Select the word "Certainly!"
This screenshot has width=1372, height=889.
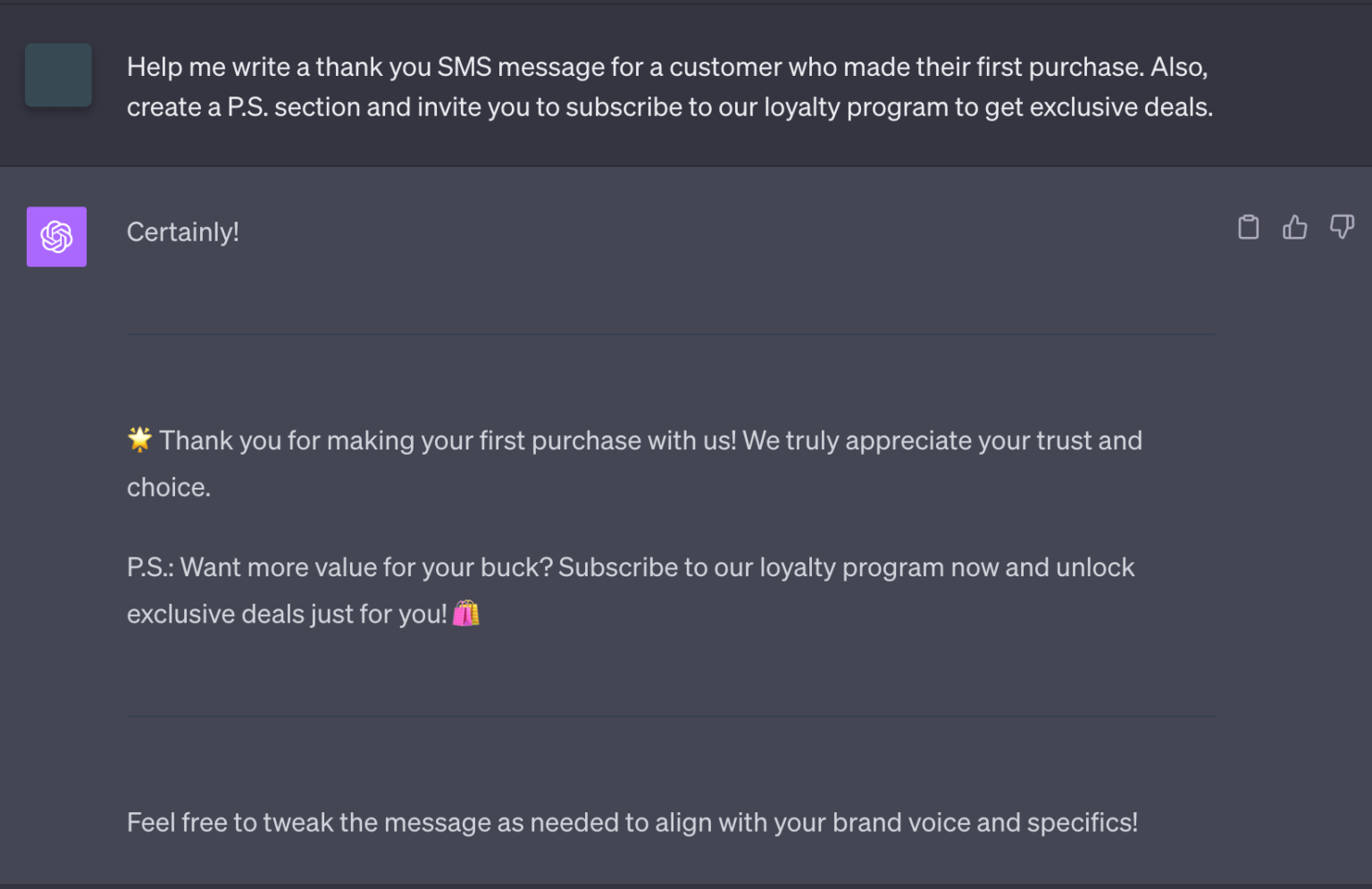tap(182, 231)
